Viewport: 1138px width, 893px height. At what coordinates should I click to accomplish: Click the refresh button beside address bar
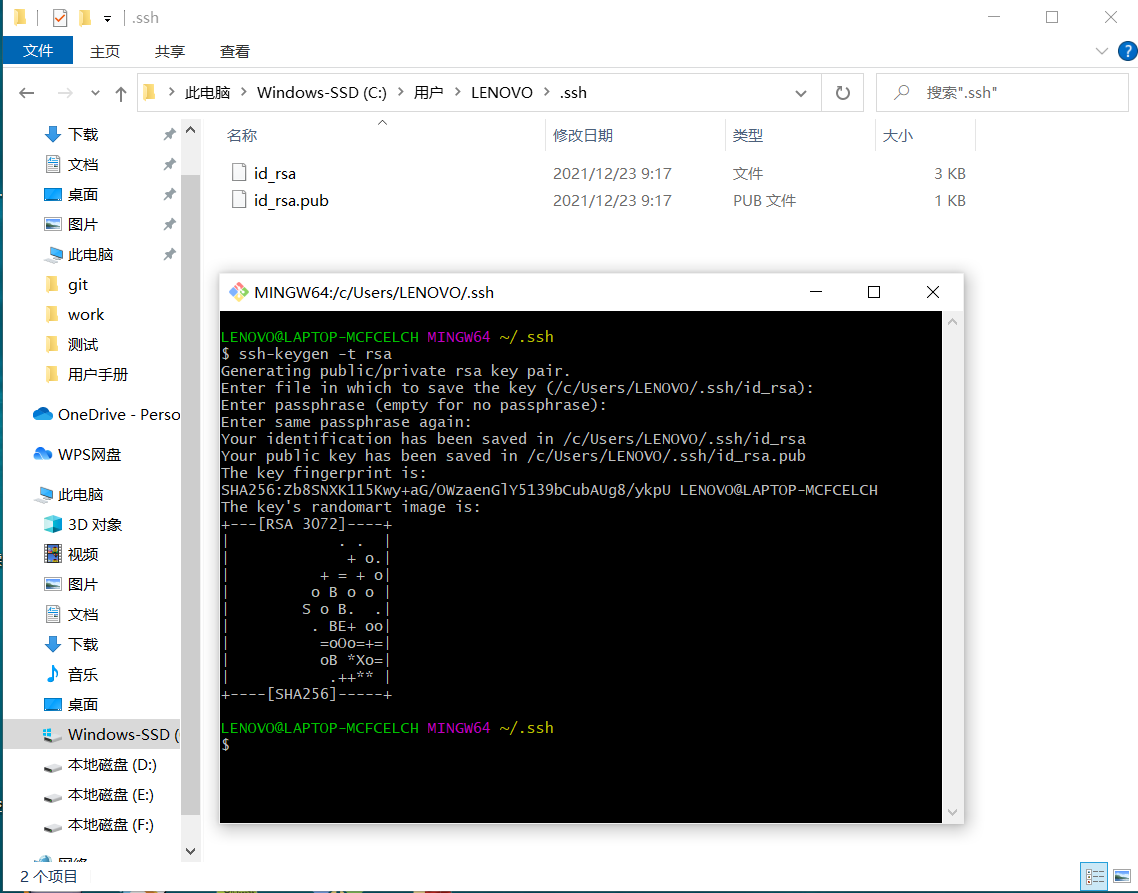843,93
